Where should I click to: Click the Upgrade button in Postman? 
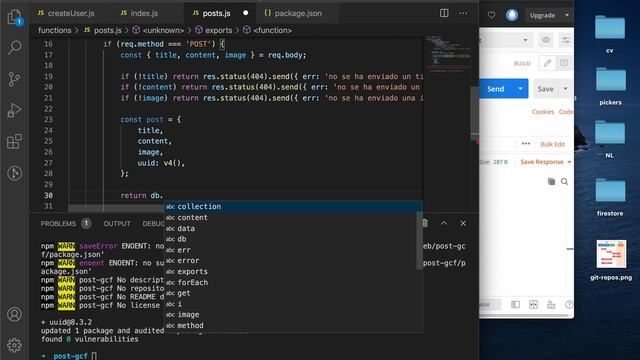coord(542,15)
